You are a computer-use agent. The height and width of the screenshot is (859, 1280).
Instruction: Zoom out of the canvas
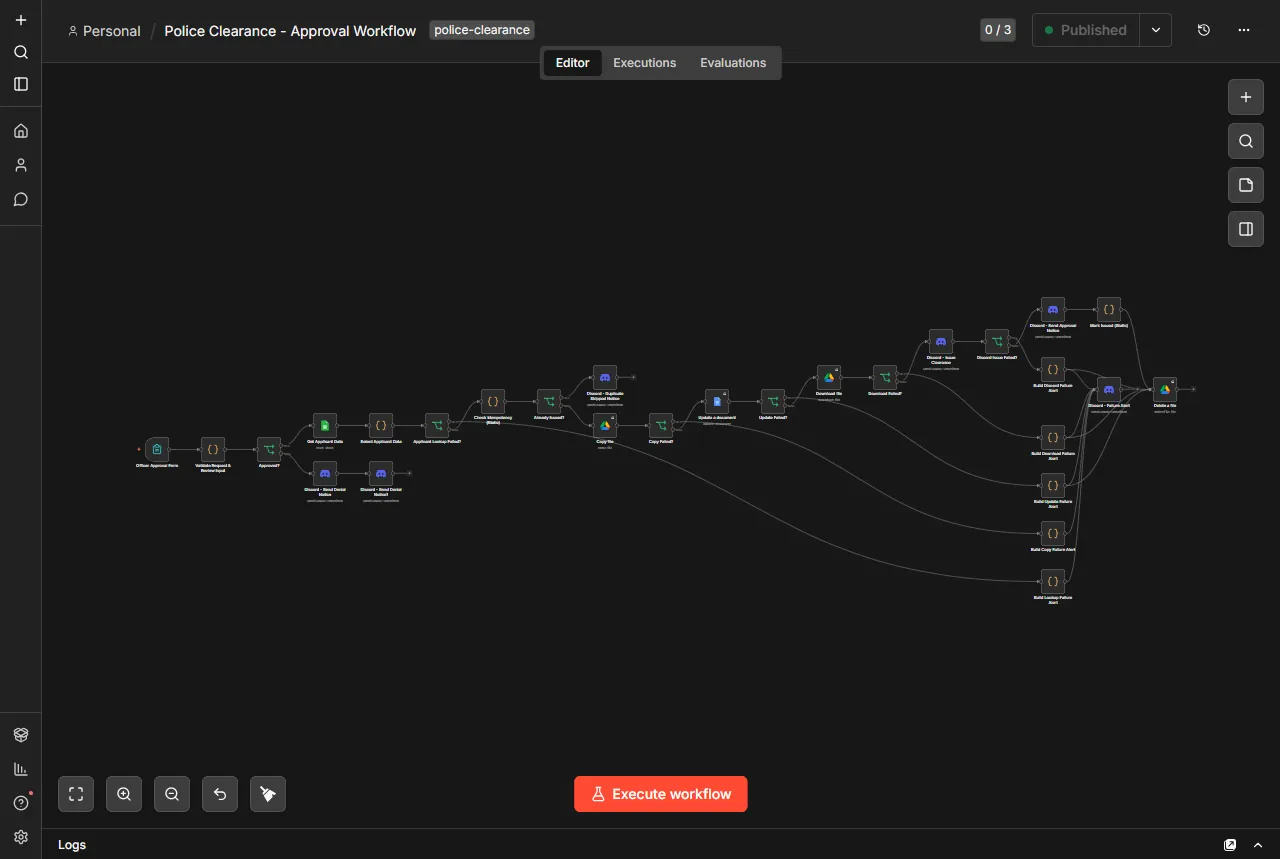click(x=172, y=794)
